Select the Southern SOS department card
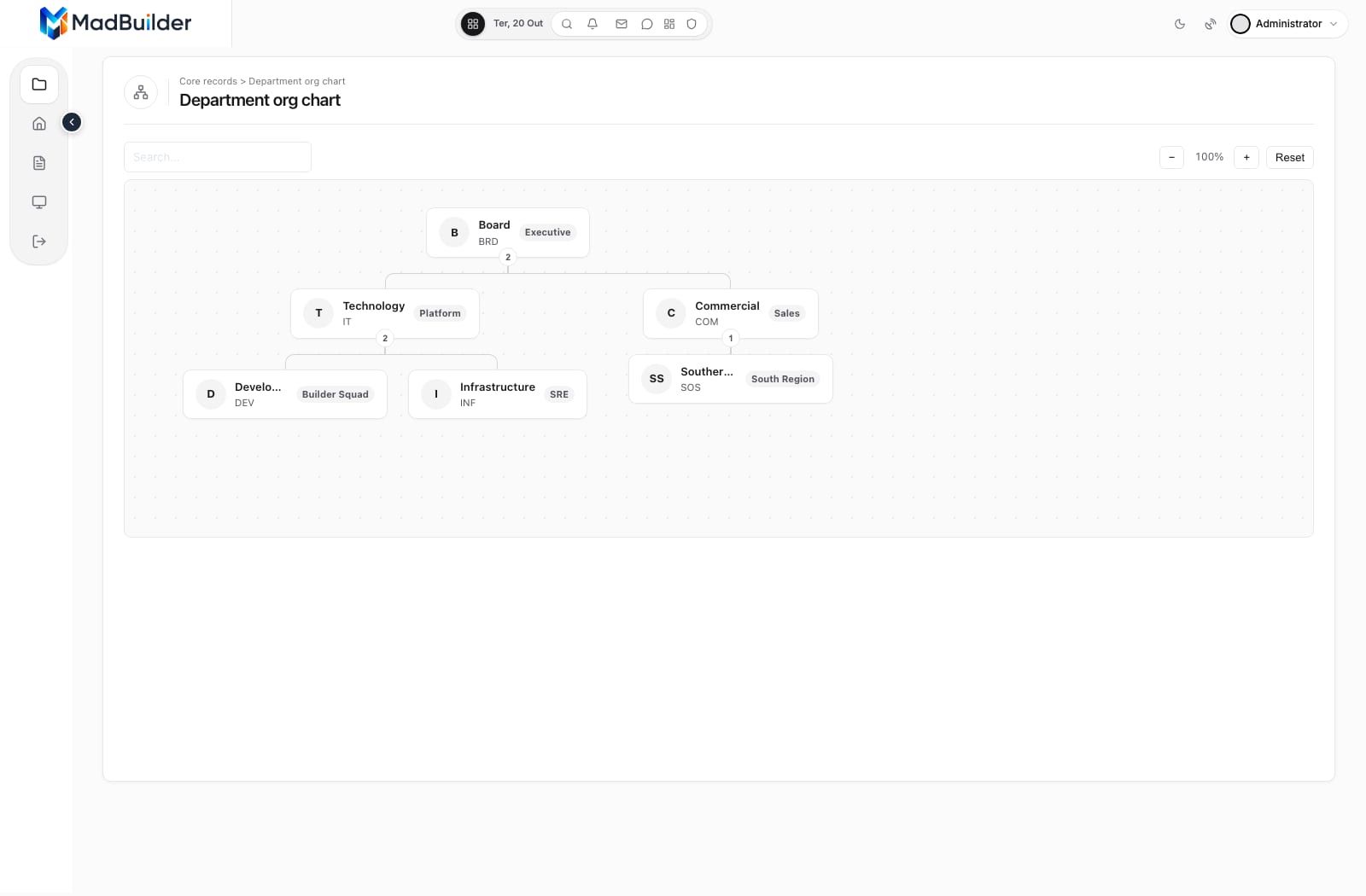1366x896 pixels. point(731,379)
